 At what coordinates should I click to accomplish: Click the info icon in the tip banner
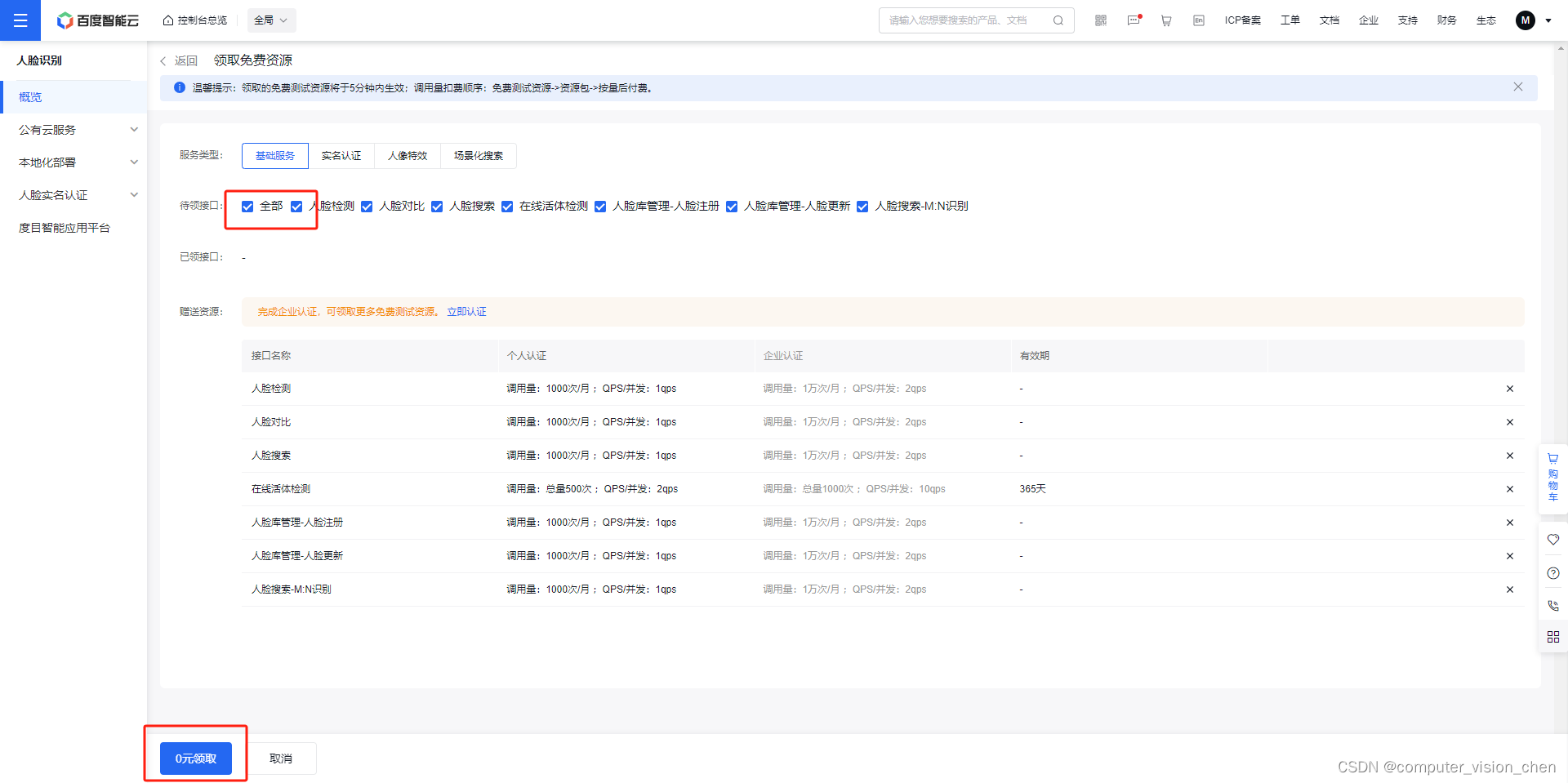(x=180, y=87)
